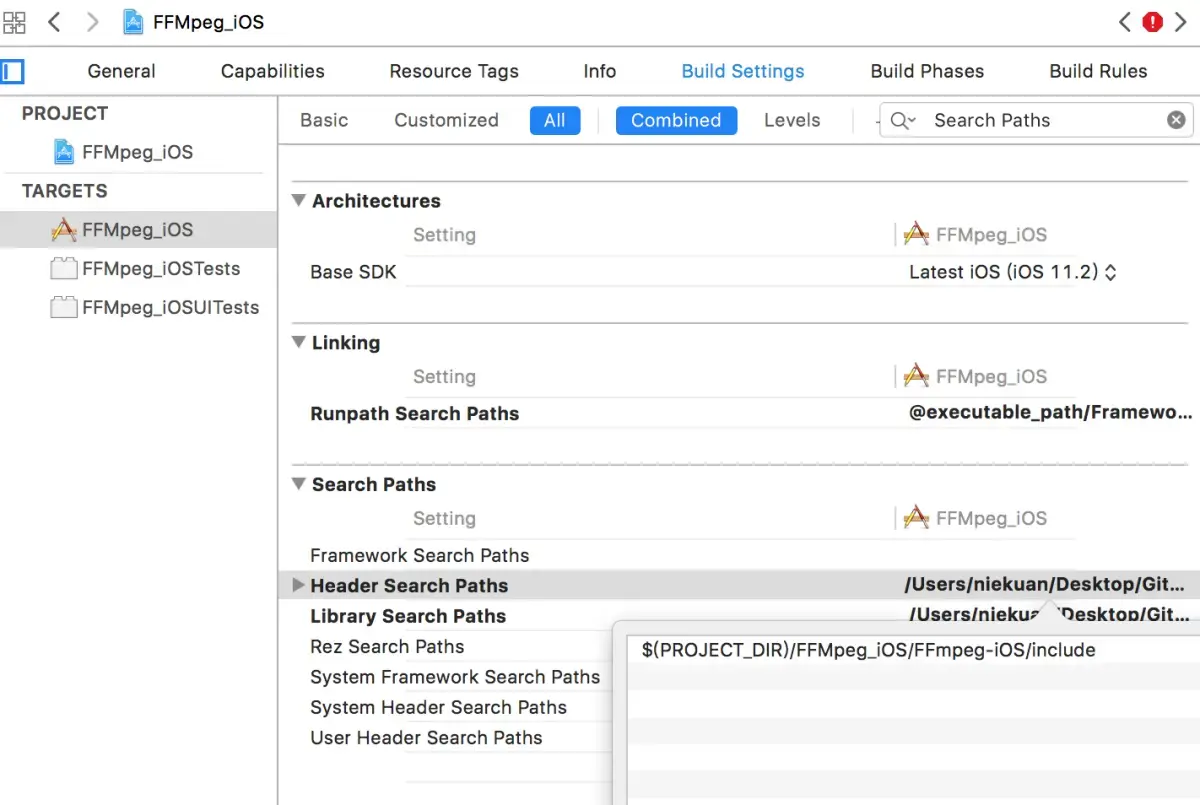Screen dimensions: 1200x805
Task: Go back with the left chevron
Action: pos(54,22)
